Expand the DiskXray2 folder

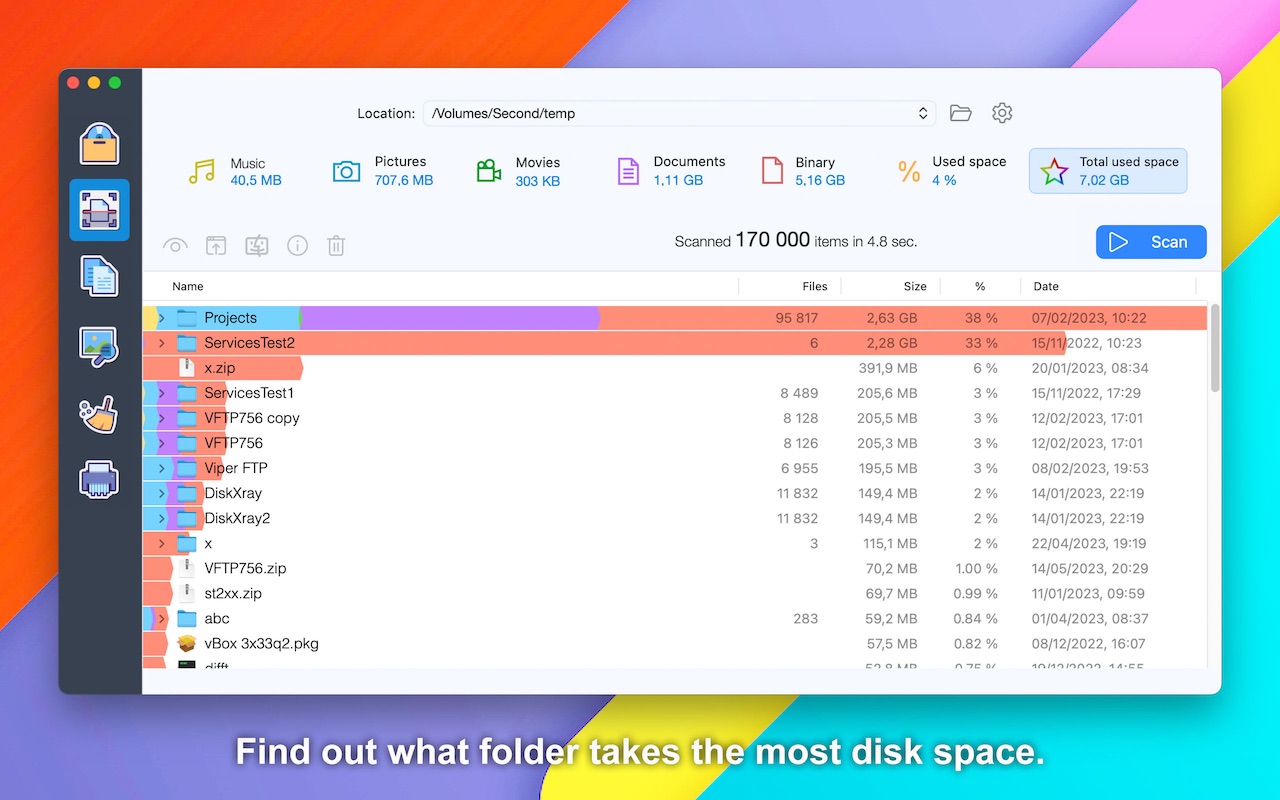coord(161,518)
